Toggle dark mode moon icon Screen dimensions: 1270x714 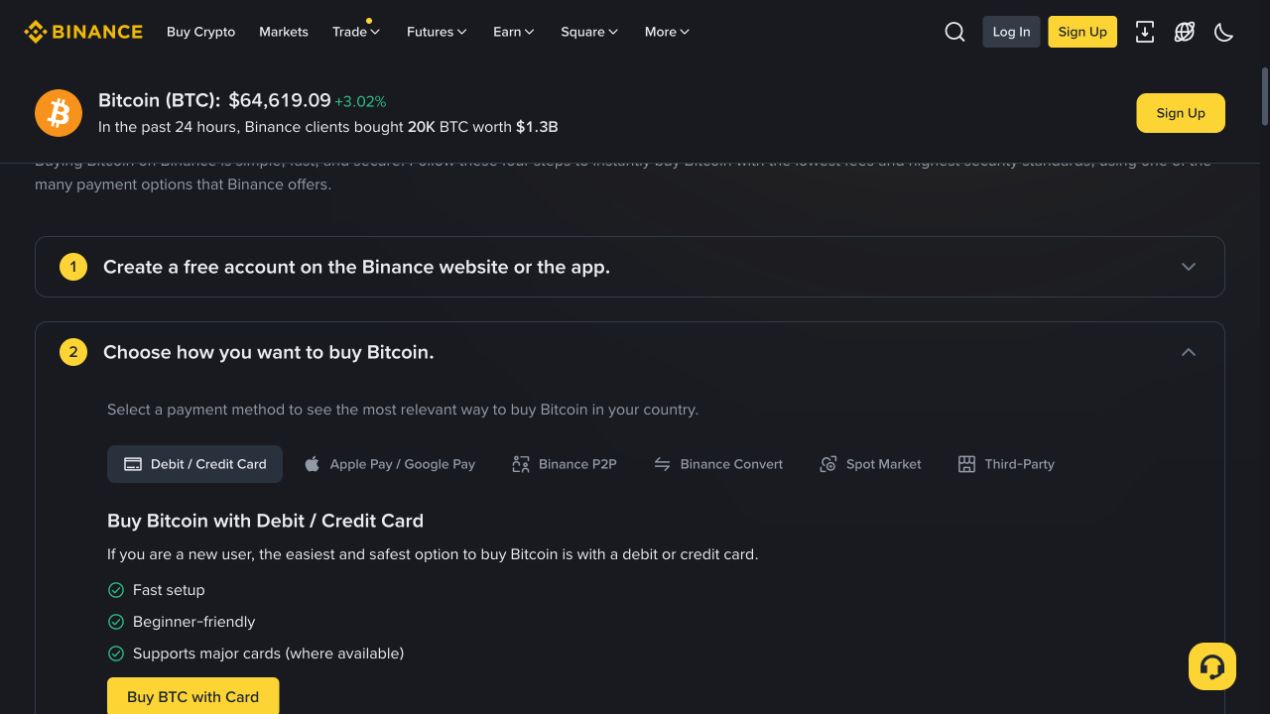[x=1224, y=32]
